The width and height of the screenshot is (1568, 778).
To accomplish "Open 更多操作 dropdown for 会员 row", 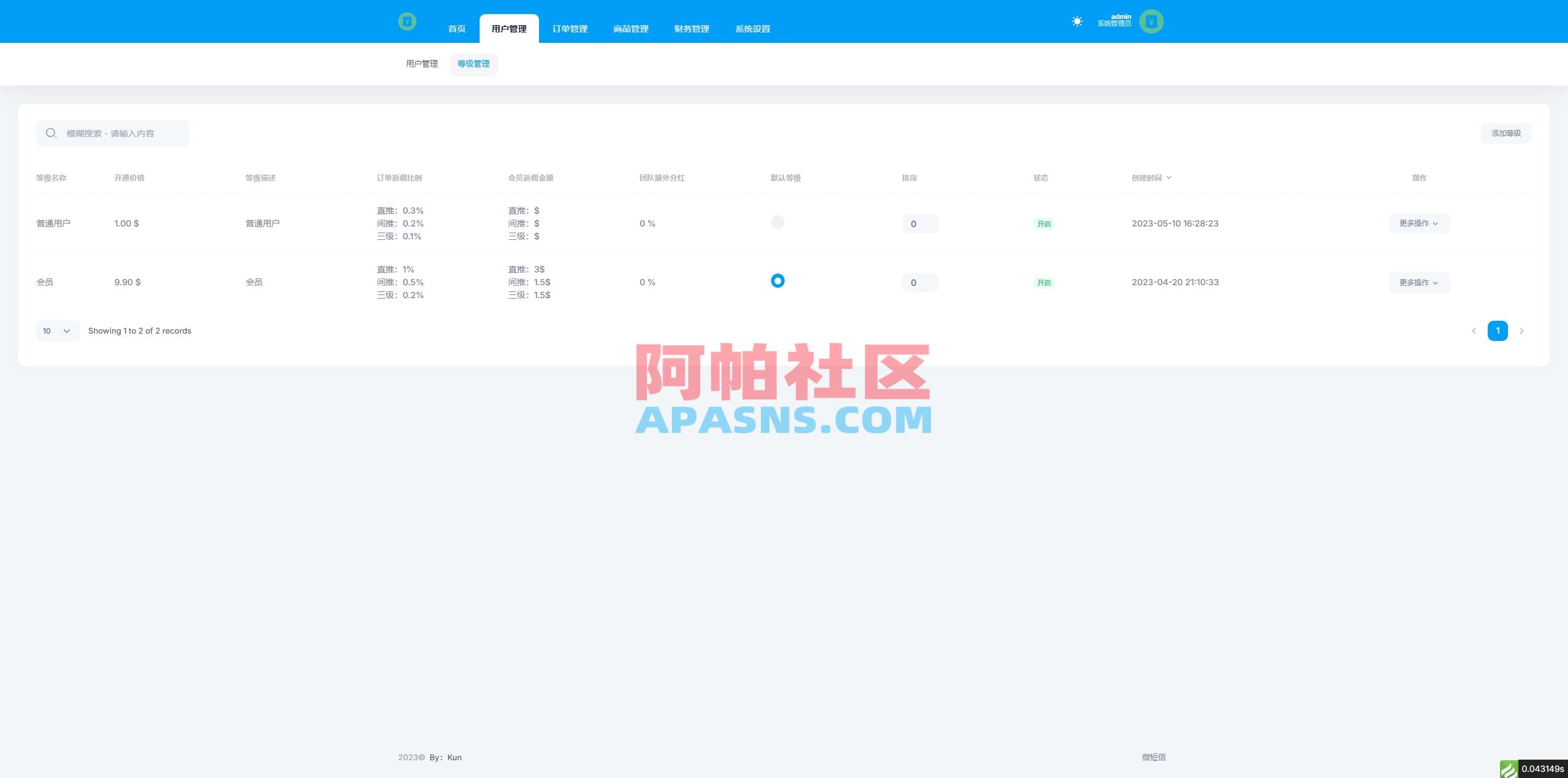I will (x=1419, y=282).
